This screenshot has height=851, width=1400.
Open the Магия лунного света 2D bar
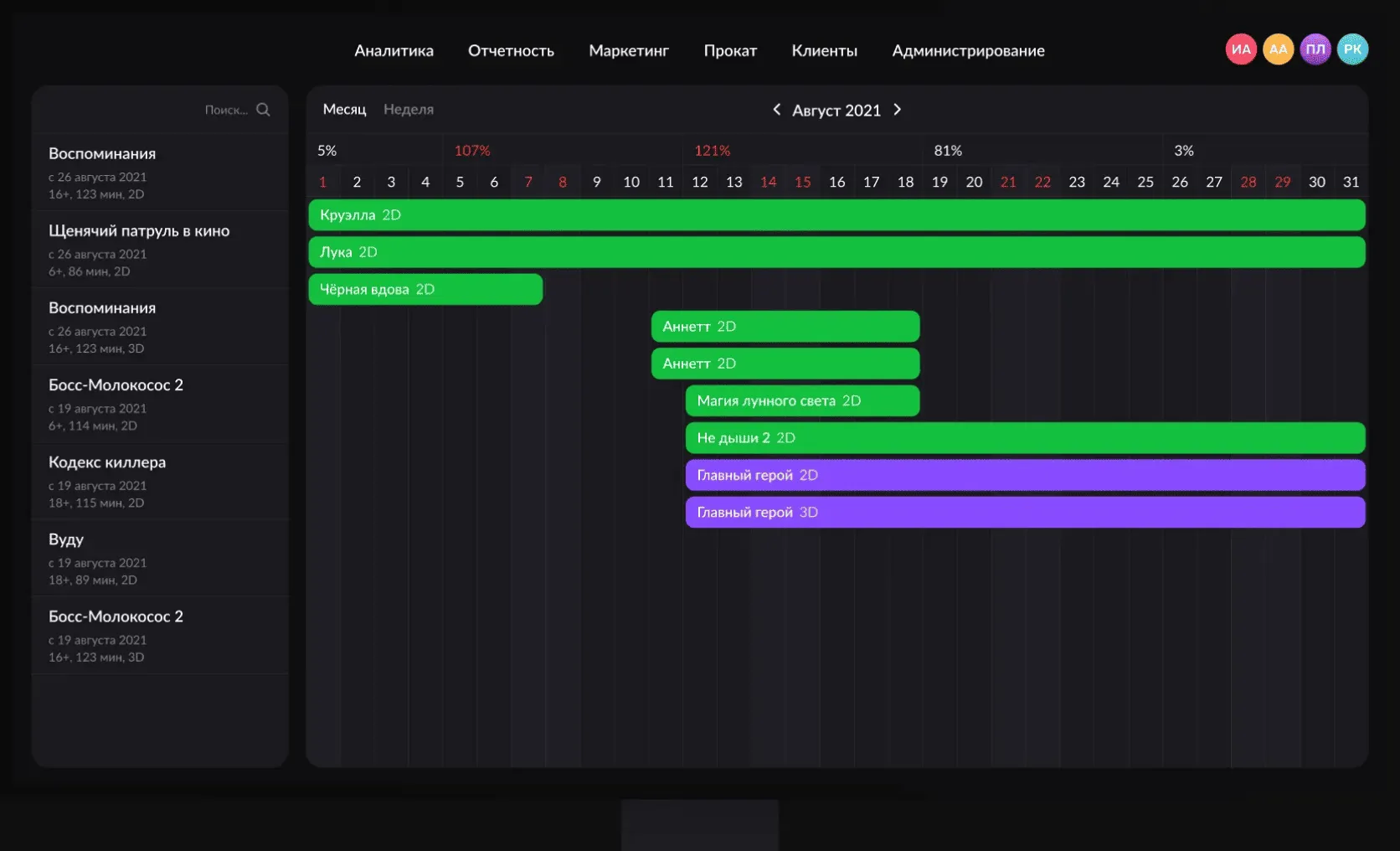coord(802,400)
